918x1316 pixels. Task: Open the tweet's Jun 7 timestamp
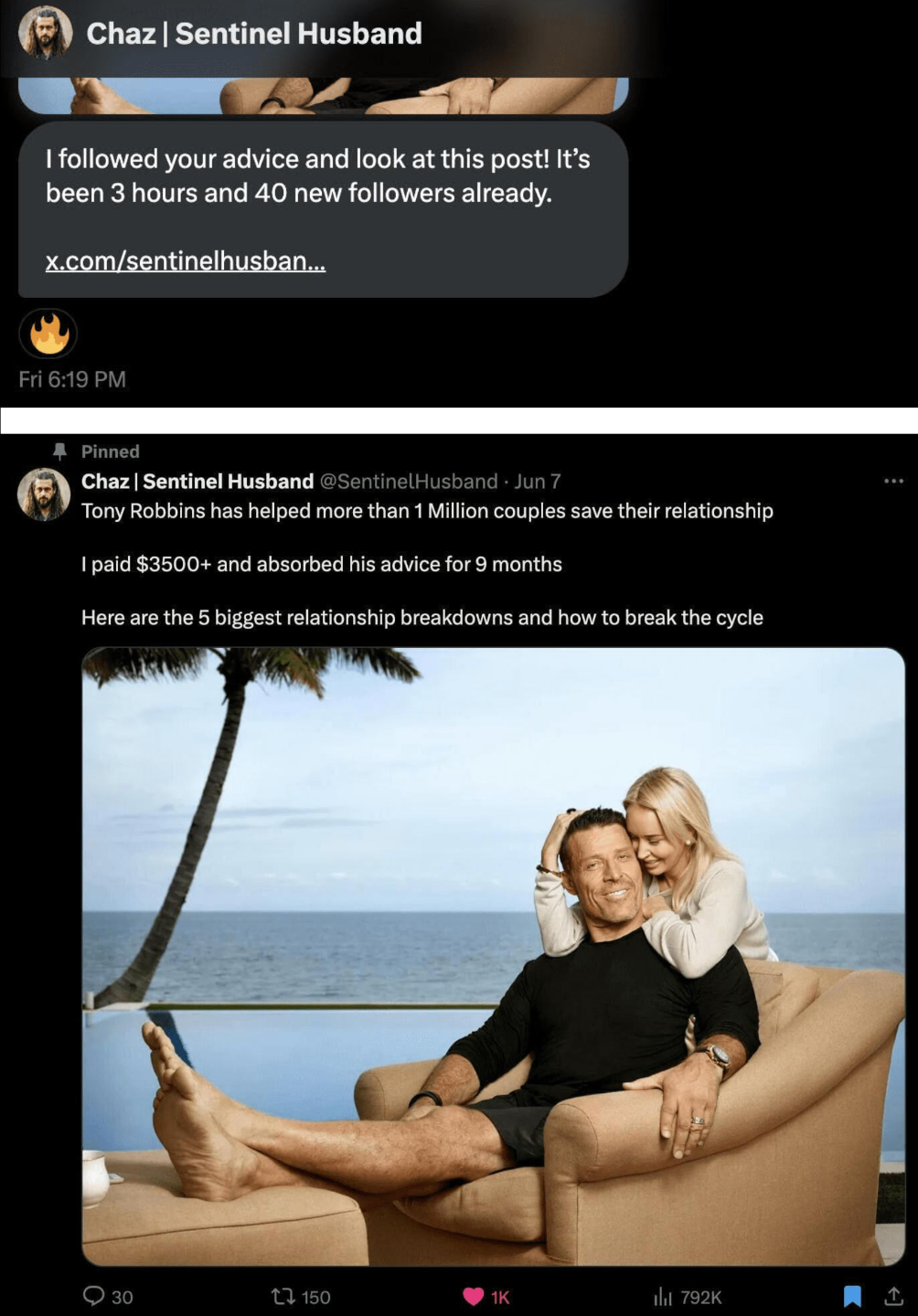538,482
